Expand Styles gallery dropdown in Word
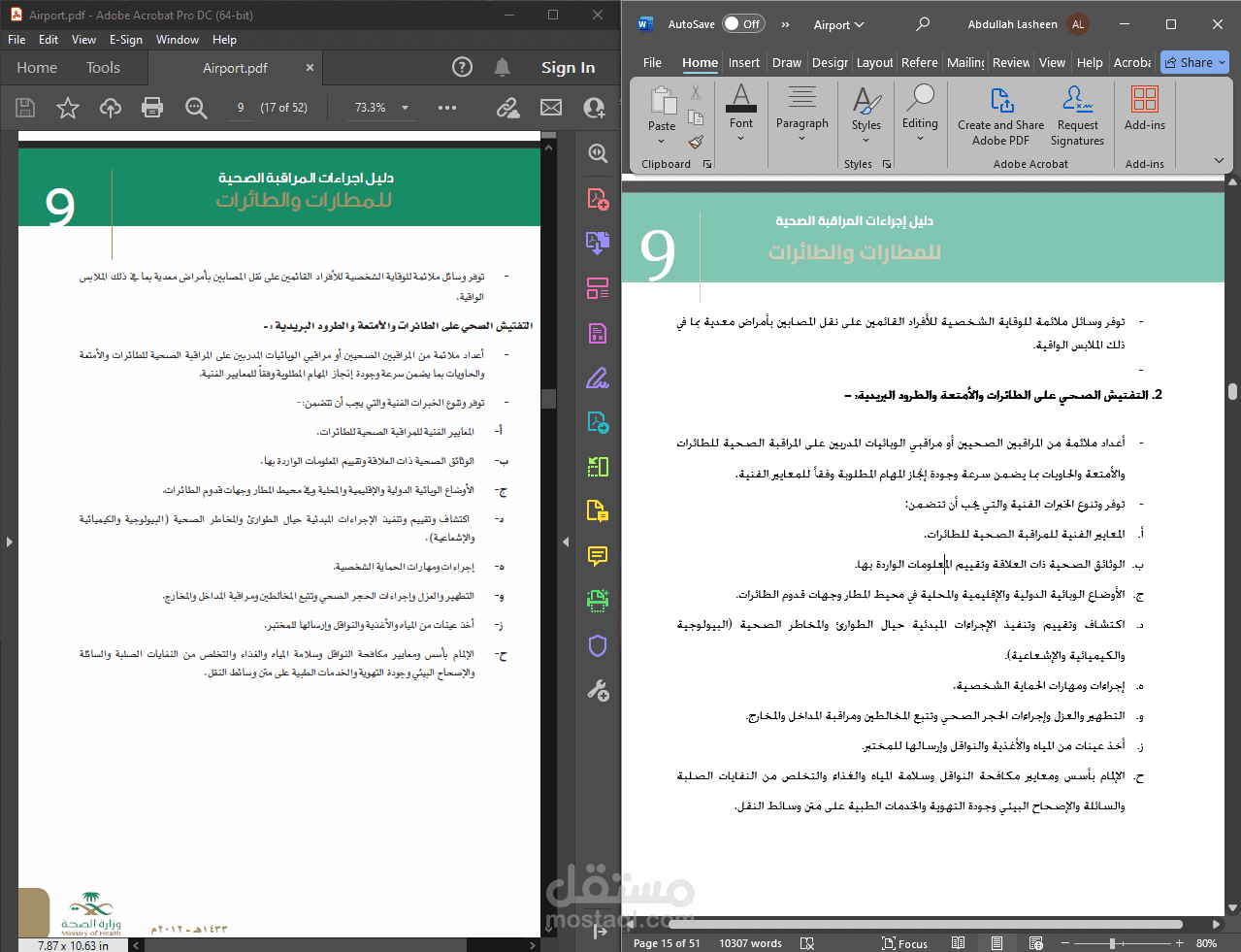The width and height of the screenshot is (1241, 952). [866, 141]
